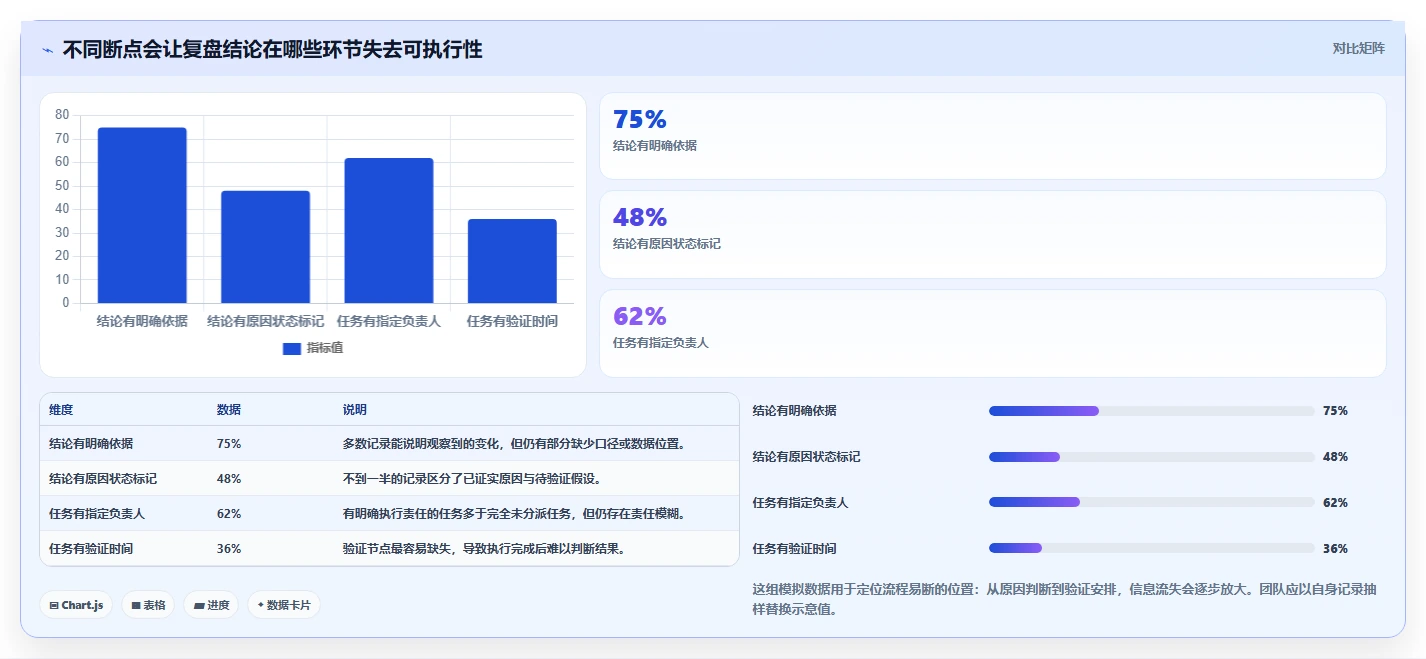Click the 任务有验证时间 progress bar
This screenshot has width=1426, height=659.
pos(1151,548)
